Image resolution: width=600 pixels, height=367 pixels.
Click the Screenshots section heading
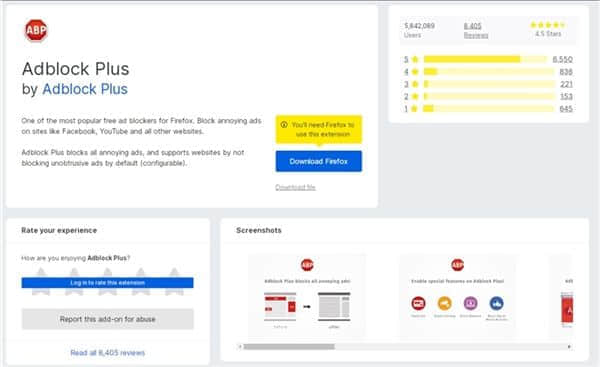(x=259, y=230)
